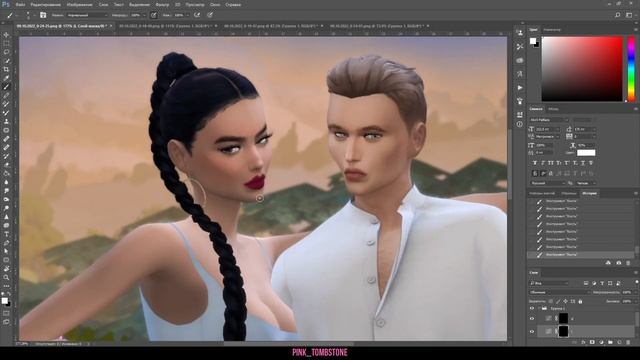Viewport: 640px width, 360px height.
Task: Open the collapsed Info panel icon
Action: [520, 124]
